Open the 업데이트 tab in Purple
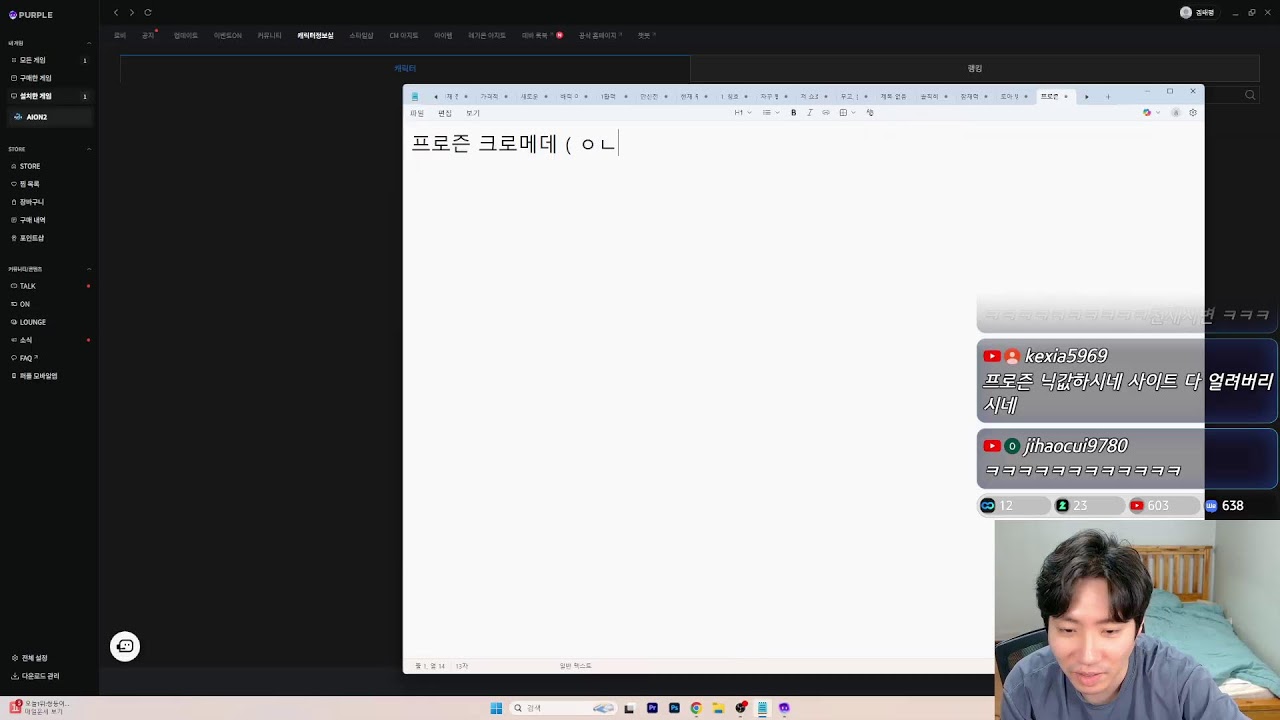Screen dimensions: 1280x720 (x=186, y=36)
